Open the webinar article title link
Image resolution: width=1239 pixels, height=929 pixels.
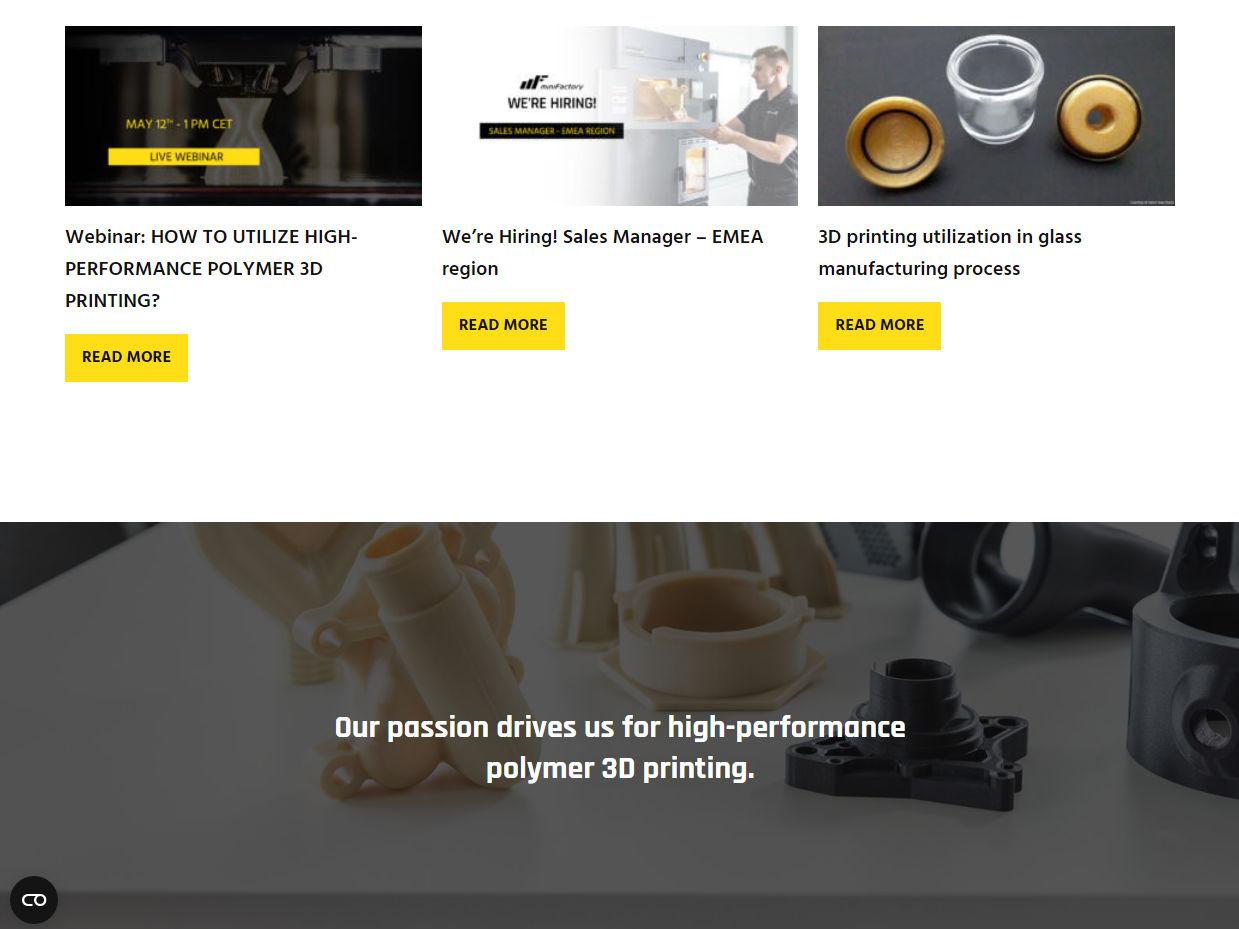(211, 268)
